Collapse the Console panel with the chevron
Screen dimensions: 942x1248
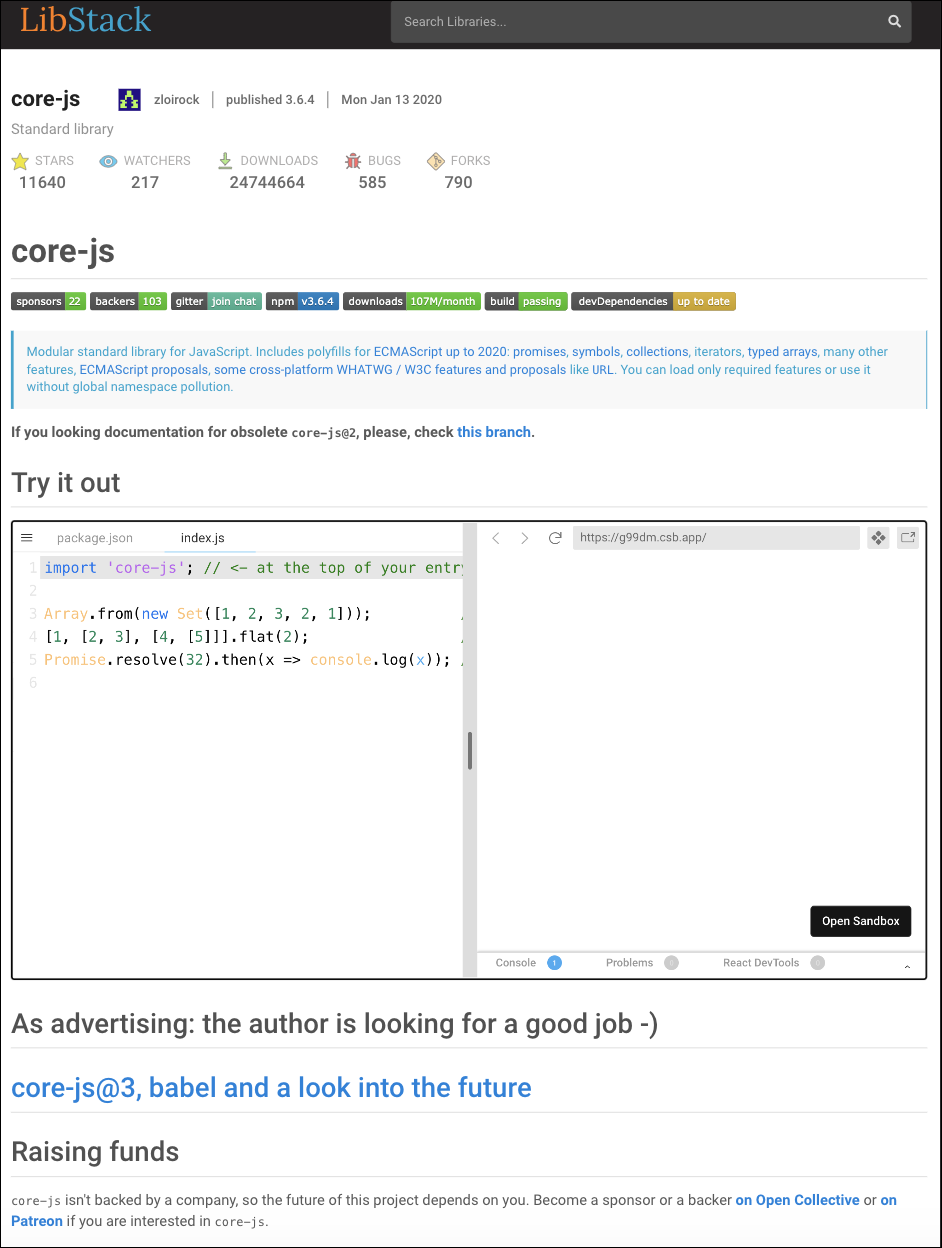[x=907, y=966]
